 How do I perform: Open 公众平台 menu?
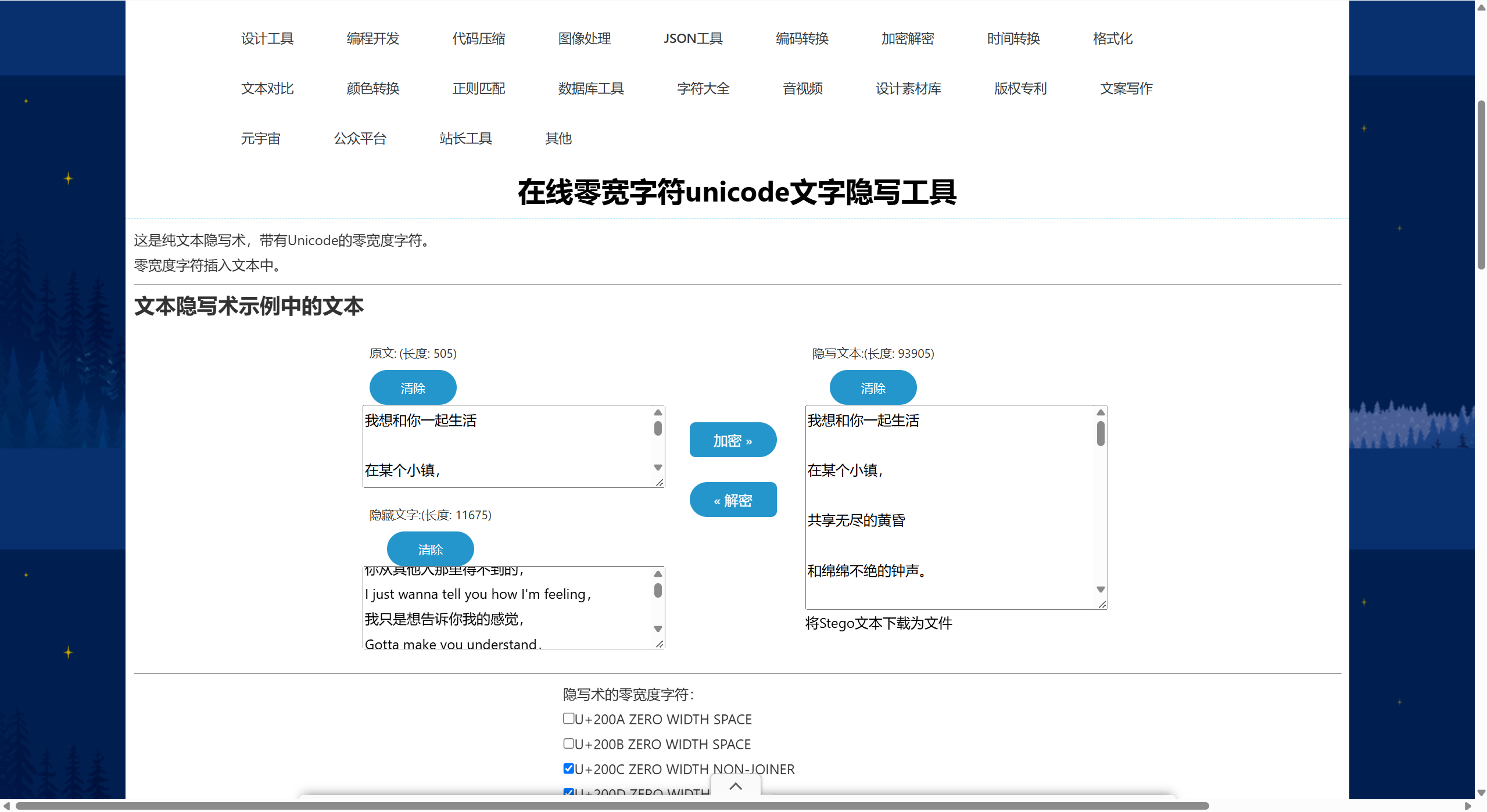pyautogui.click(x=360, y=138)
